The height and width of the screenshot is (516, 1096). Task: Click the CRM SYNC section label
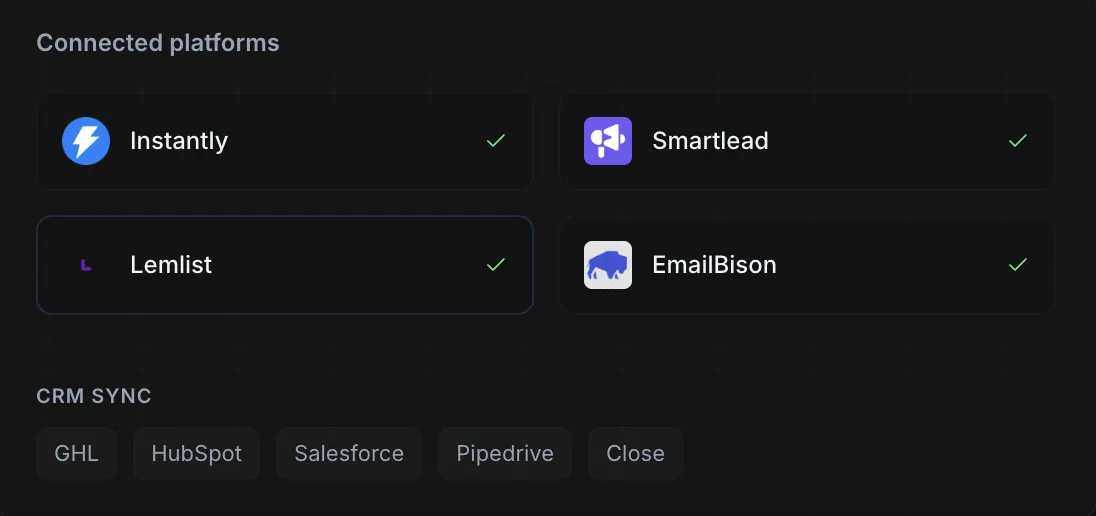click(94, 396)
